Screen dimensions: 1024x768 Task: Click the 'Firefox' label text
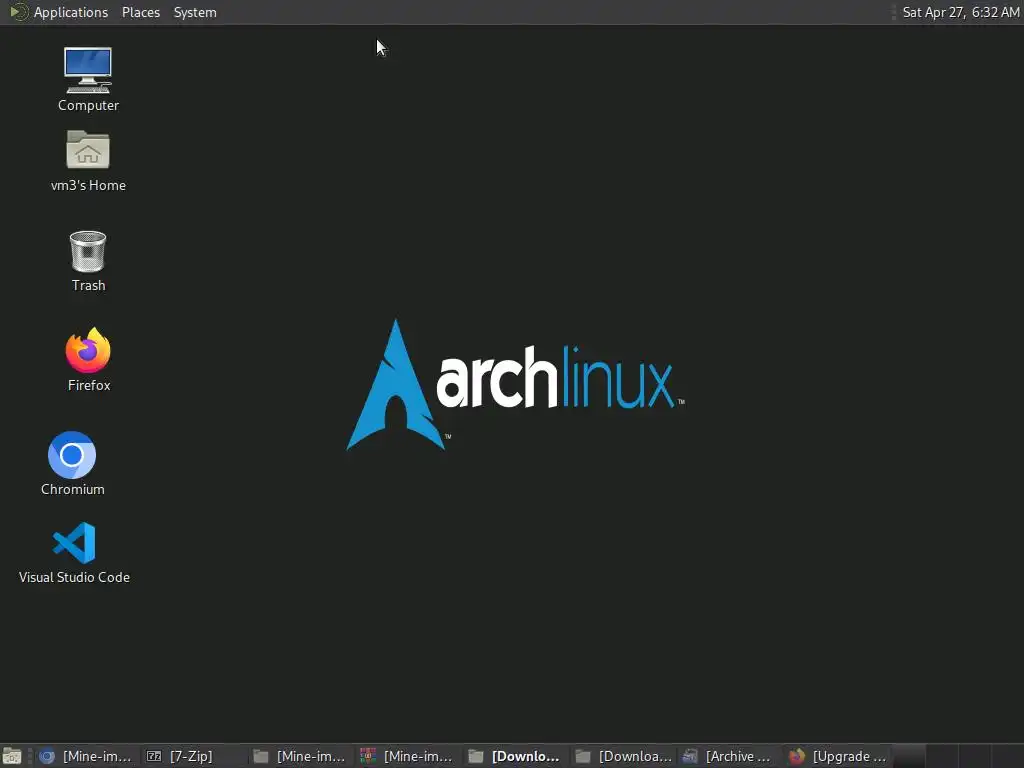pos(89,385)
